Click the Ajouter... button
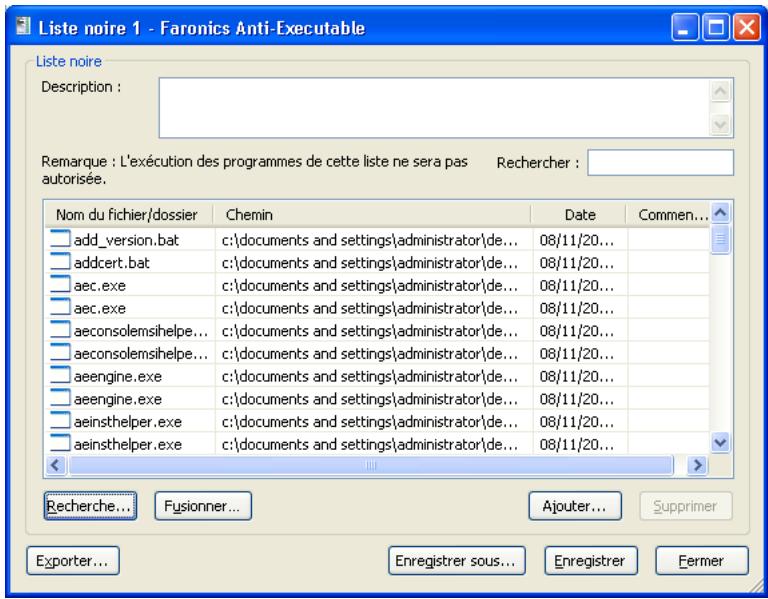The image size is (768, 599). point(575,506)
